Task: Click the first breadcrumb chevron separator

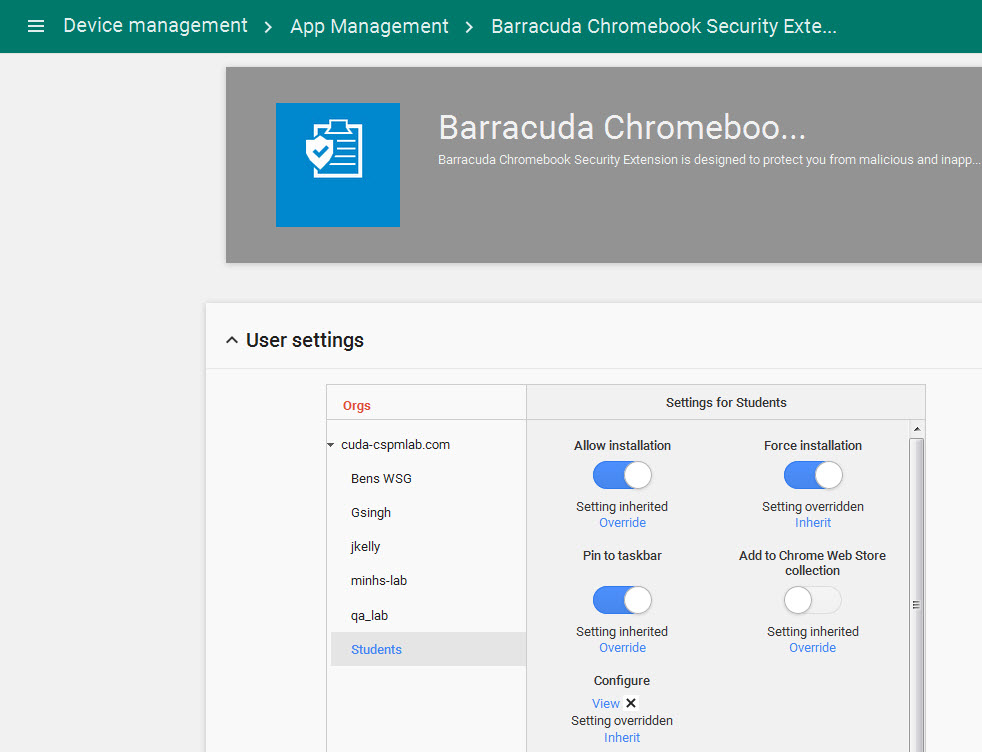Action: point(268,27)
